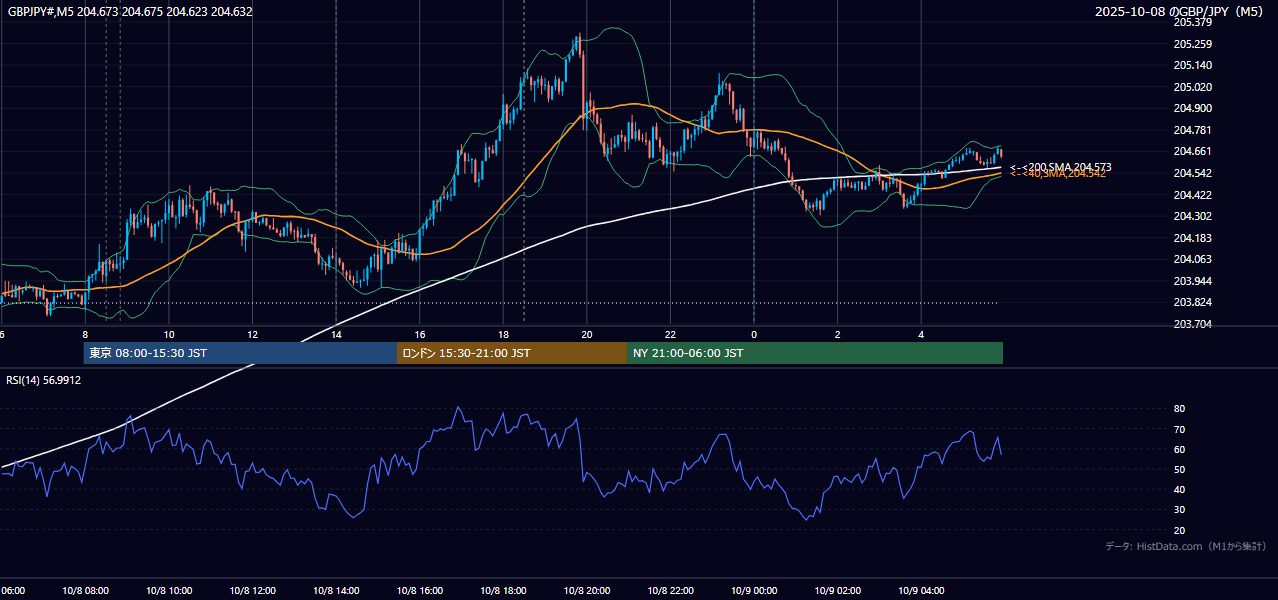Click price axis value 204.781
Screen dimensions: 1278x600
[1192, 130]
